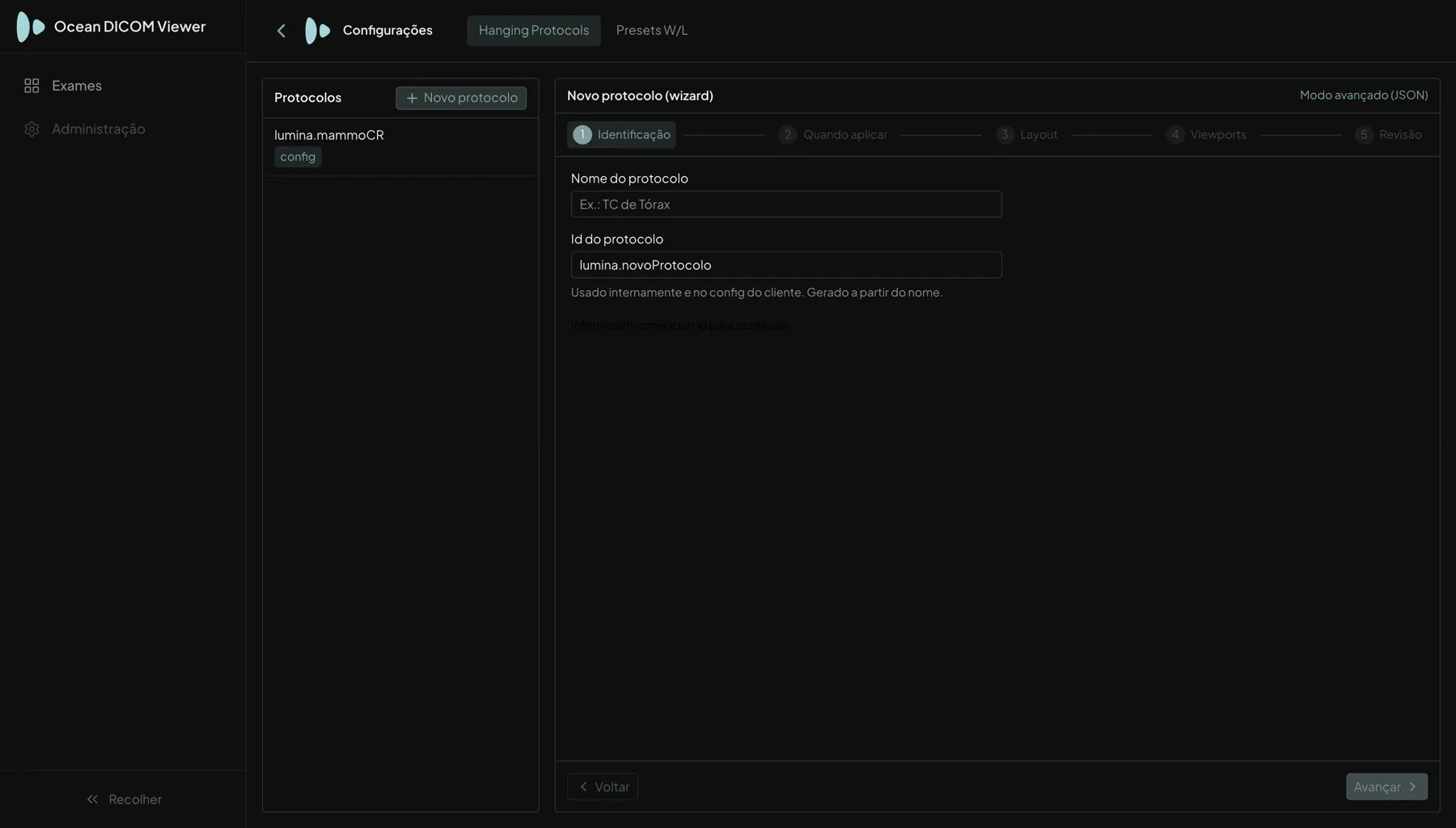Select wizard step 5 Revisão
Image resolution: width=1456 pixels, height=828 pixels.
coord(1388,135)
